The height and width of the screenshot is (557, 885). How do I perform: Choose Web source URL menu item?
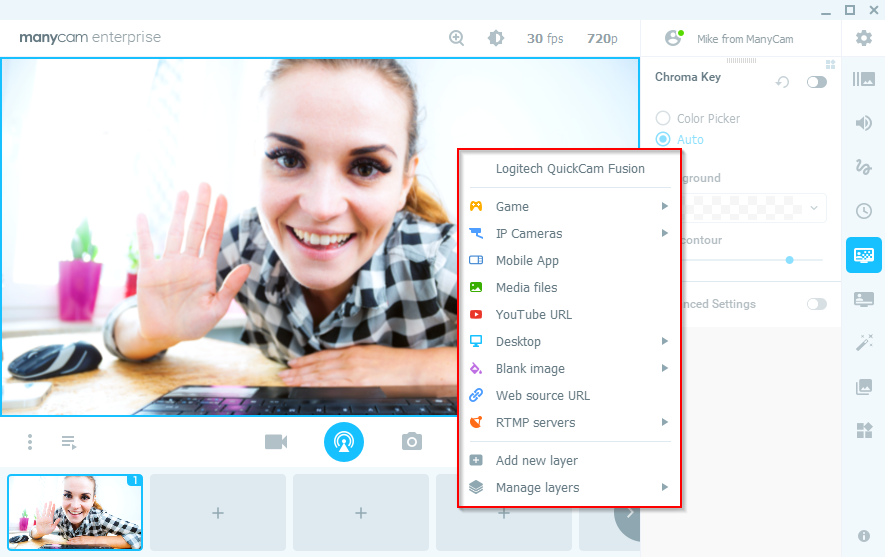click(570, 395)
